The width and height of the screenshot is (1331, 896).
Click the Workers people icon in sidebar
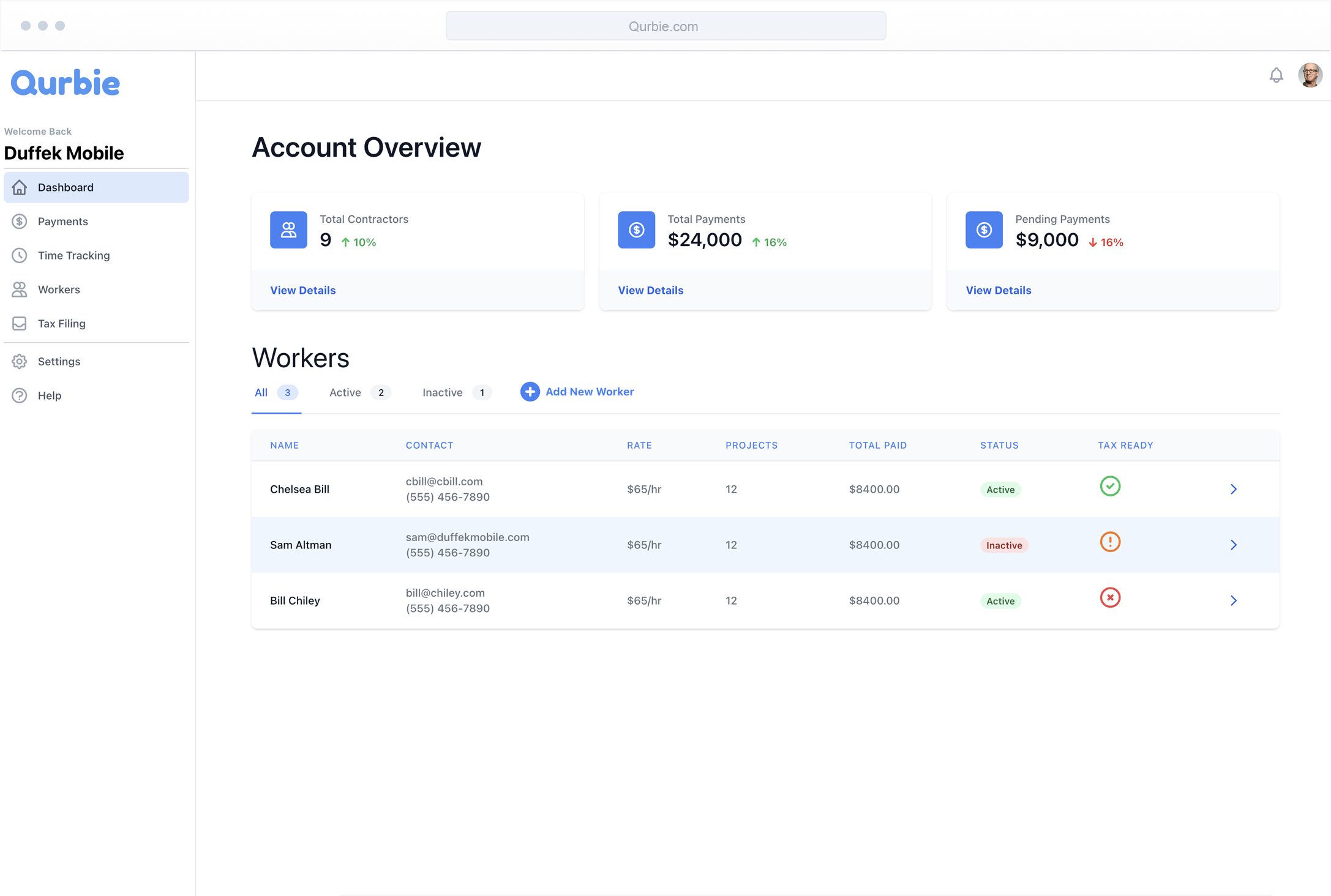[x=20, y=289]
